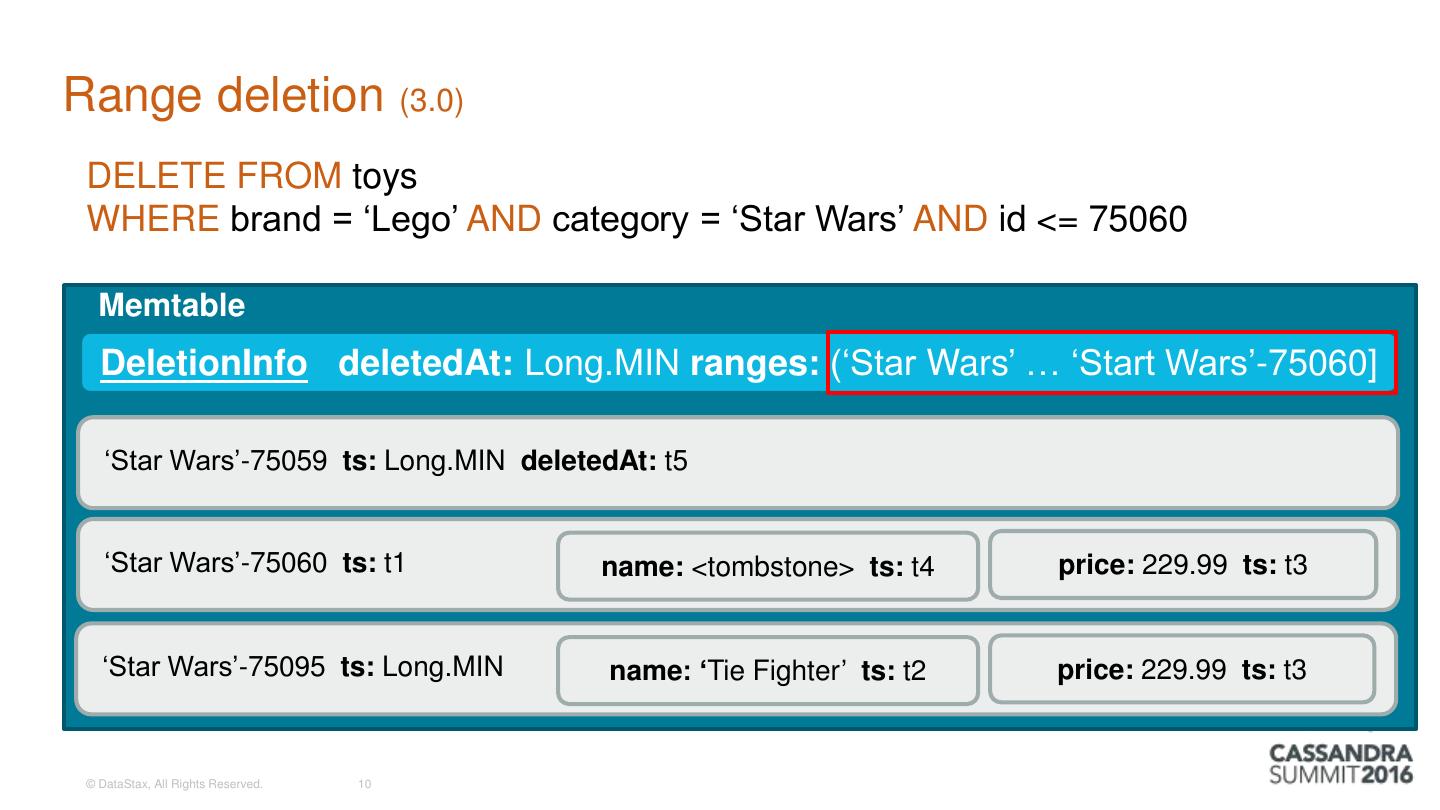Viewport: 1440px width, 810px height.
Task: Click the 'Range deletion' slide title
Action: (224, 96)
